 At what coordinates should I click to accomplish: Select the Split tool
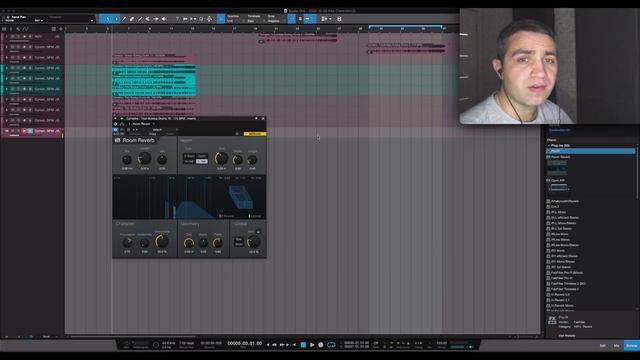124,19
